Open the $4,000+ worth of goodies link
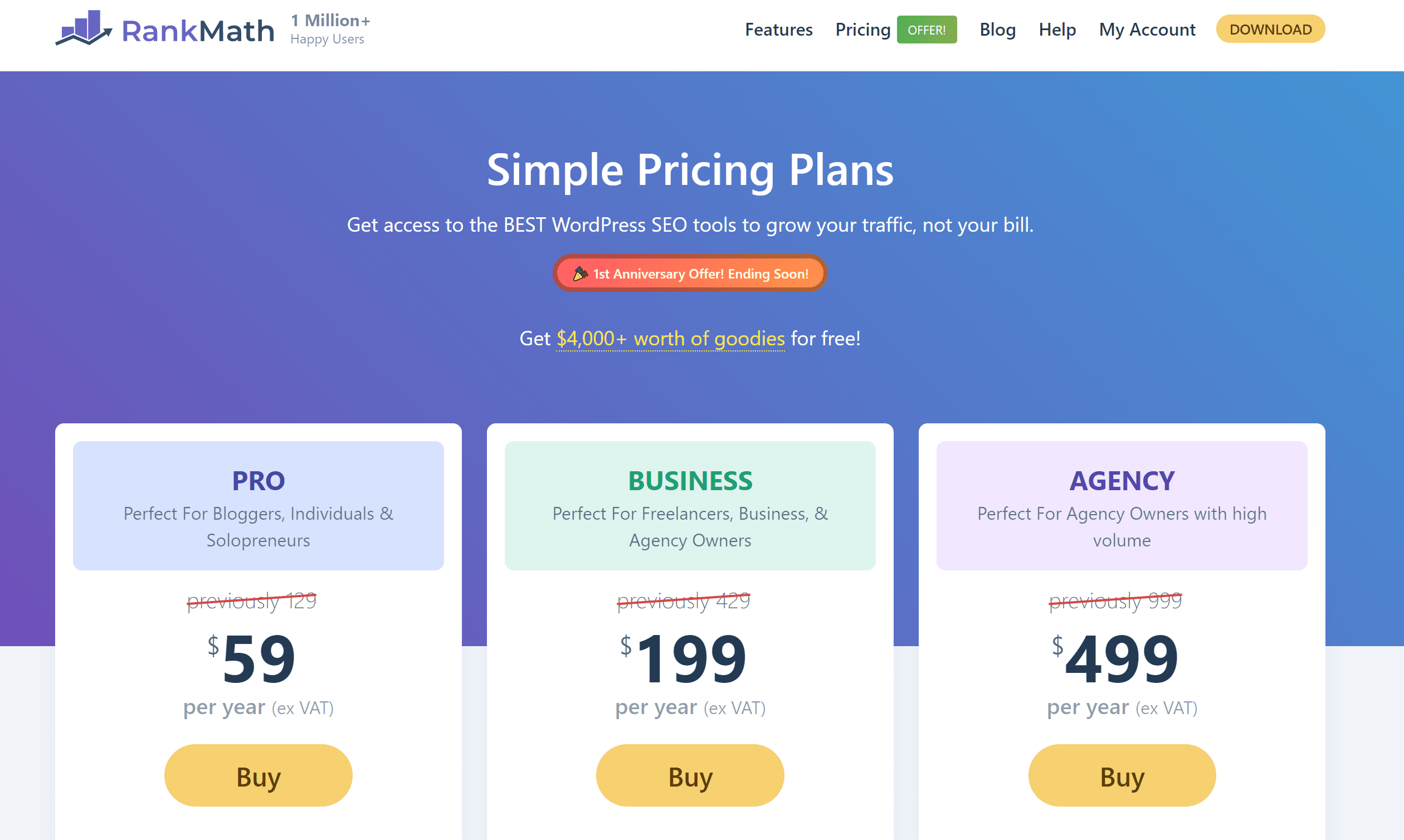This screenshot has width=1404, height=840. 670,338
